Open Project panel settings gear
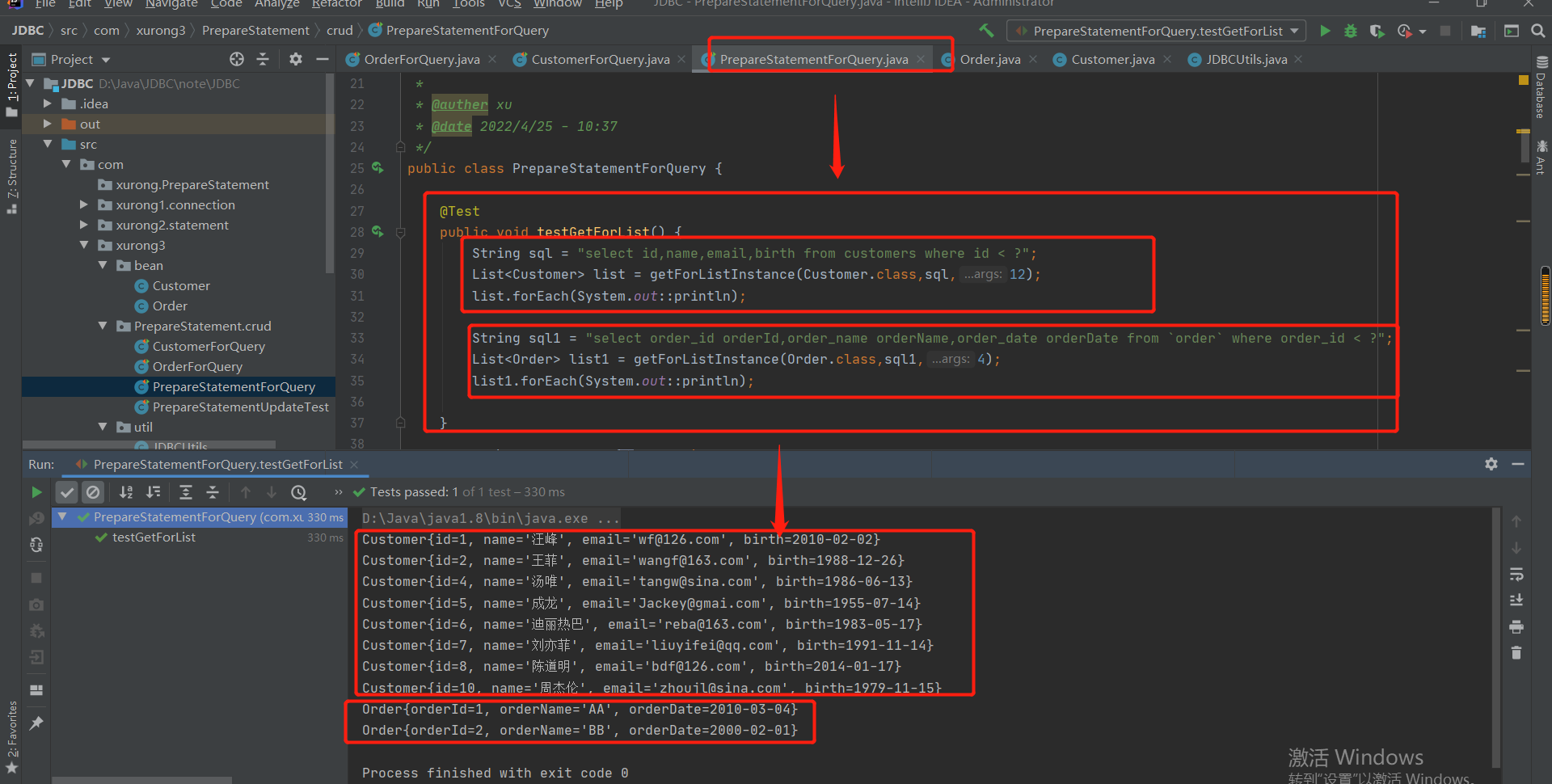Screen dimensions: 1552x784 pyautogui.click(x=296, y=59)
